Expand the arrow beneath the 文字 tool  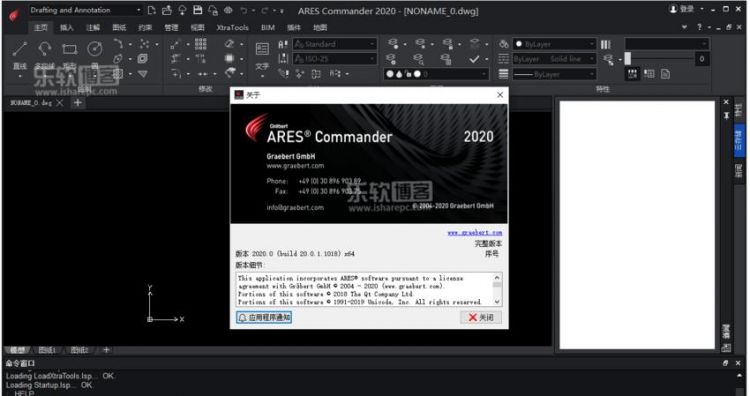[x=262, y=76]
